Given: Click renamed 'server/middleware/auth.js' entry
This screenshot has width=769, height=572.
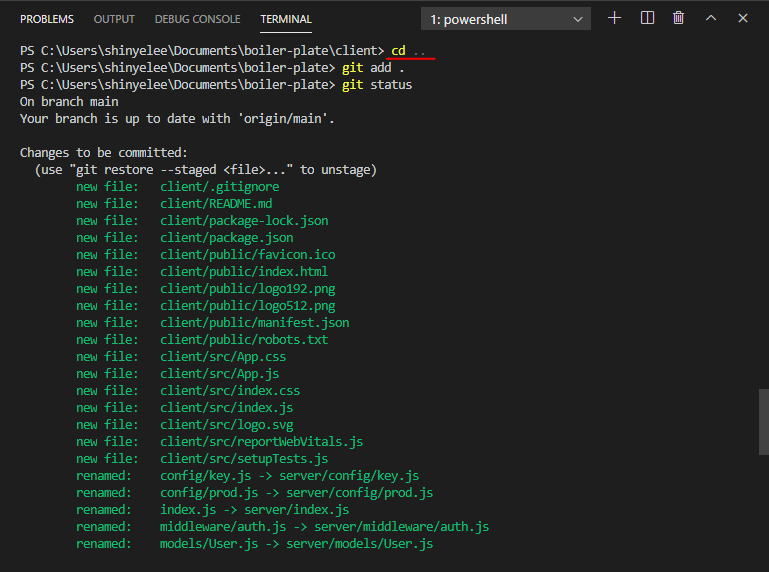Looking at the screenshot, I should coord(325,527).
